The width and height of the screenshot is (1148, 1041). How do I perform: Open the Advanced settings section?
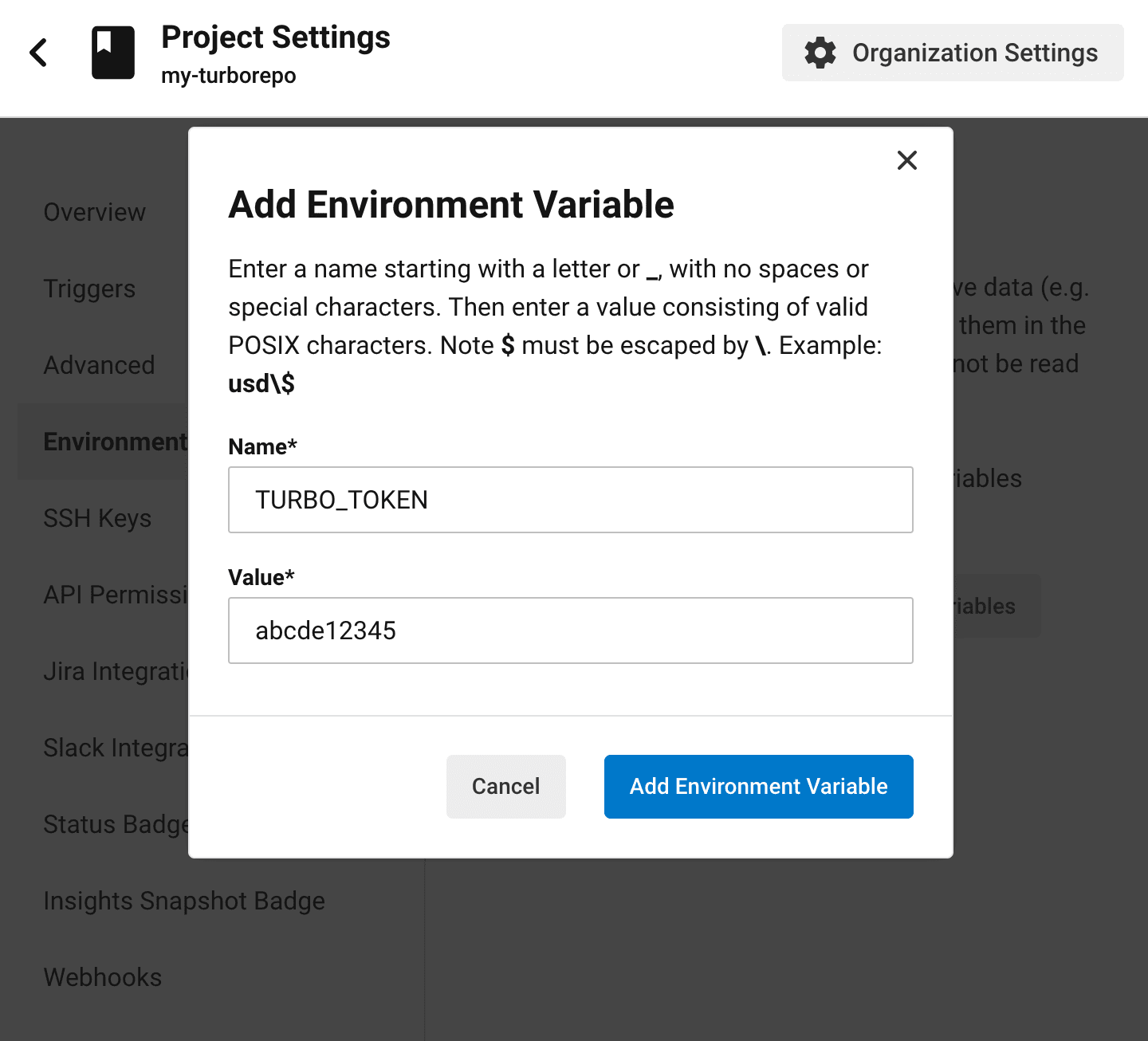point(99,365)
